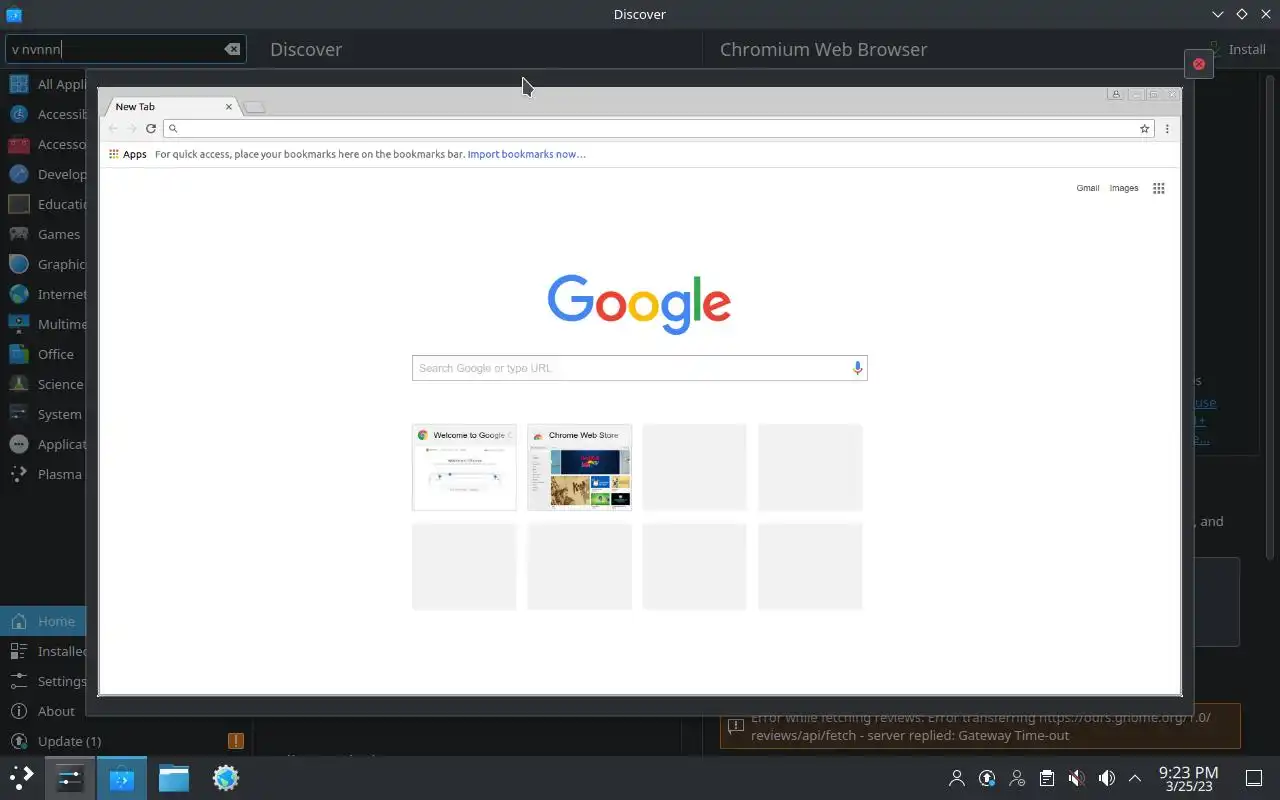Open Chrome Web Store thumbnail
The image size is (1280, 800).
(x=580, y=467)
